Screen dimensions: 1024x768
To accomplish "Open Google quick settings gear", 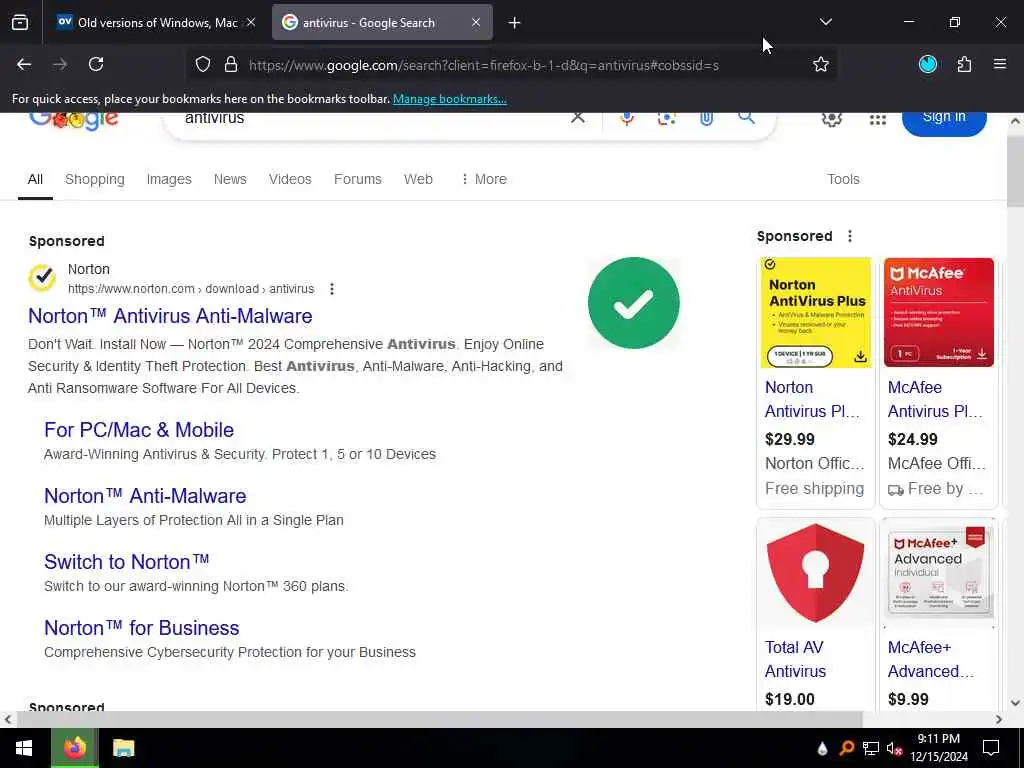I will pos(831,119).
